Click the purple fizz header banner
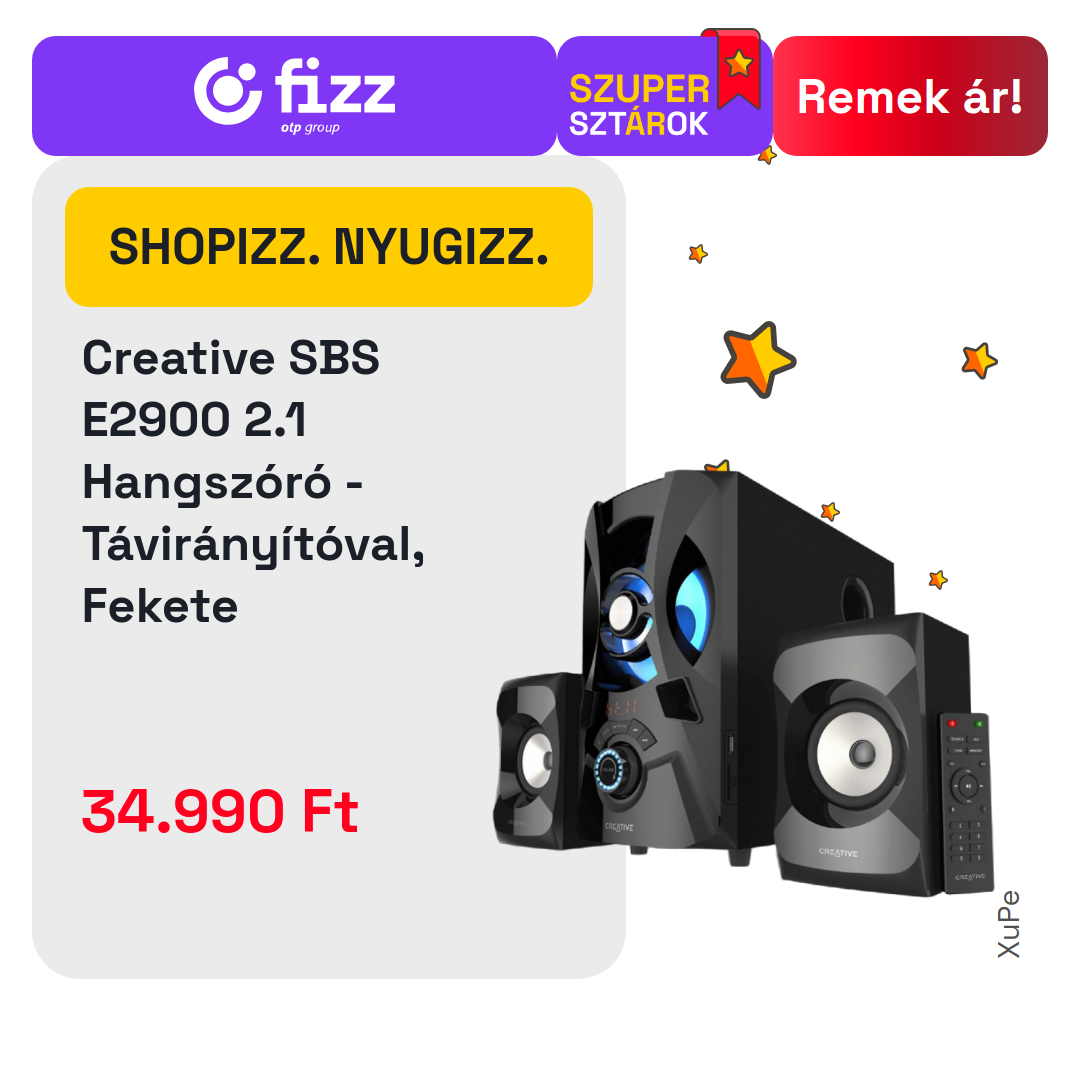Viewport: 1080px width, 1080px height. click(294, 96)
